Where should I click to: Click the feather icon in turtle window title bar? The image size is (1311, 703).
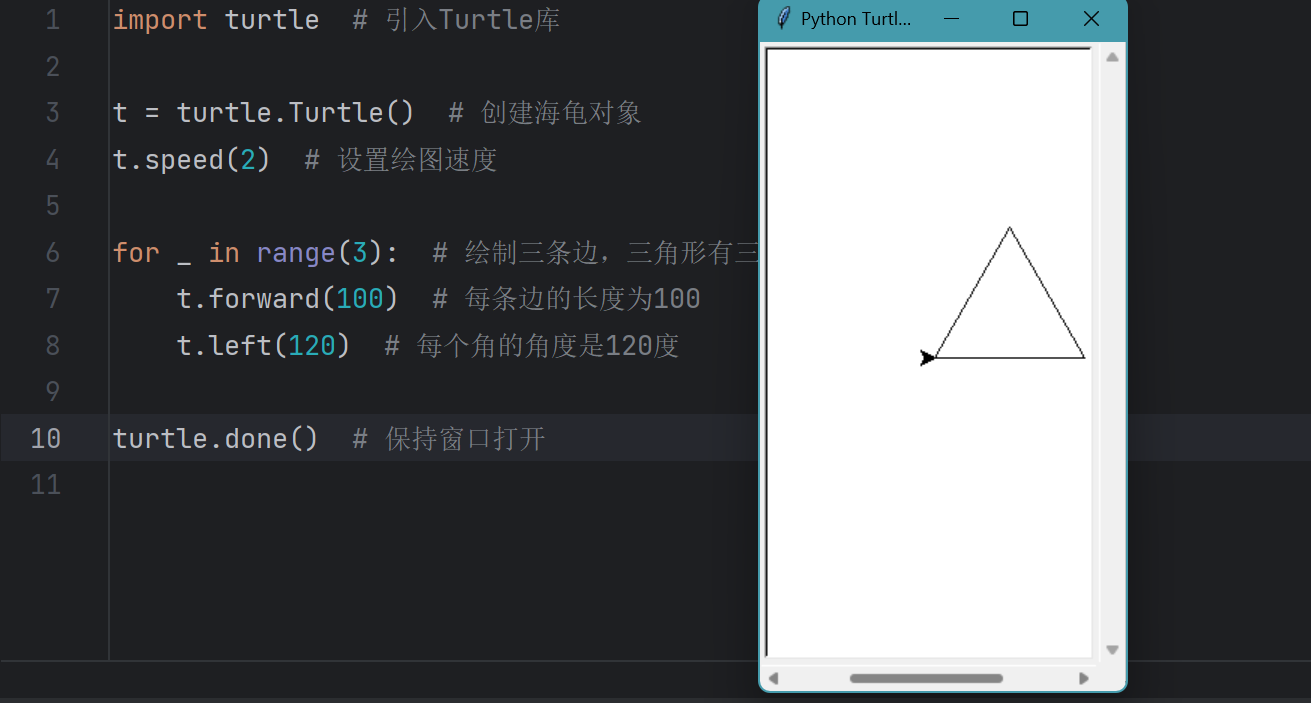click(x=784, y=19)
